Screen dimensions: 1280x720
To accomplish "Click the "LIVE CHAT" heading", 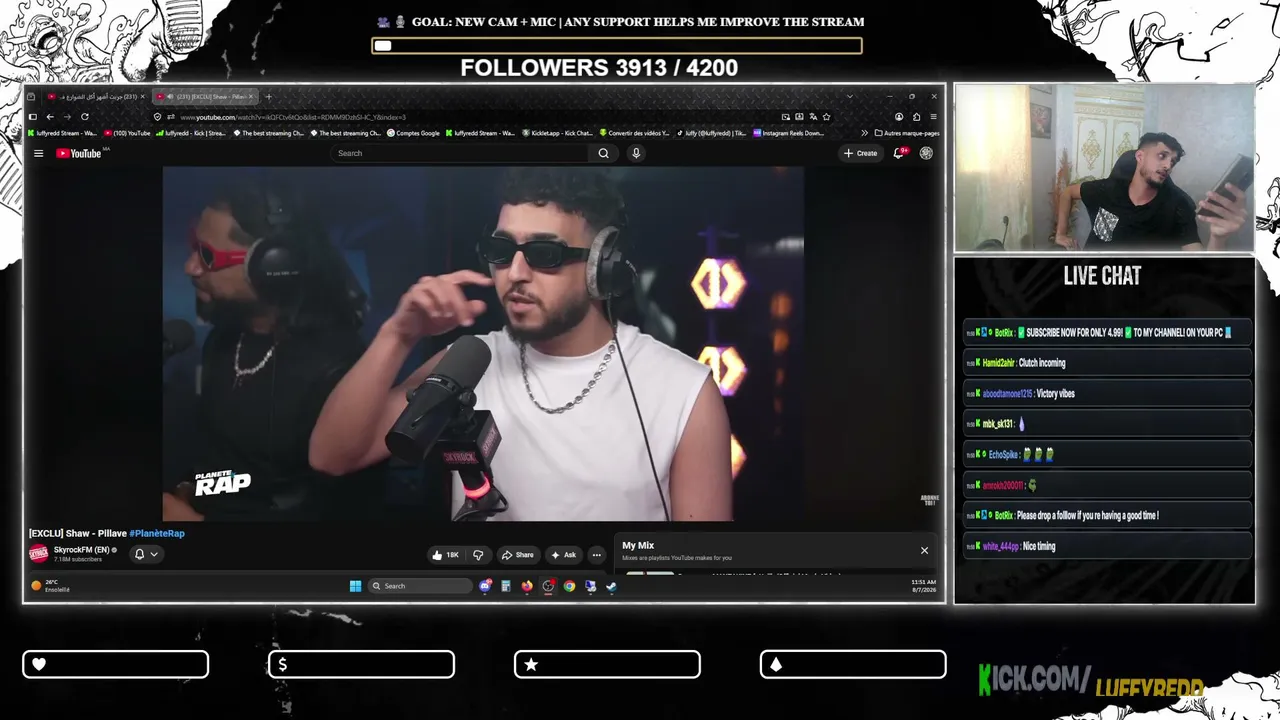I will point(1102,276).
